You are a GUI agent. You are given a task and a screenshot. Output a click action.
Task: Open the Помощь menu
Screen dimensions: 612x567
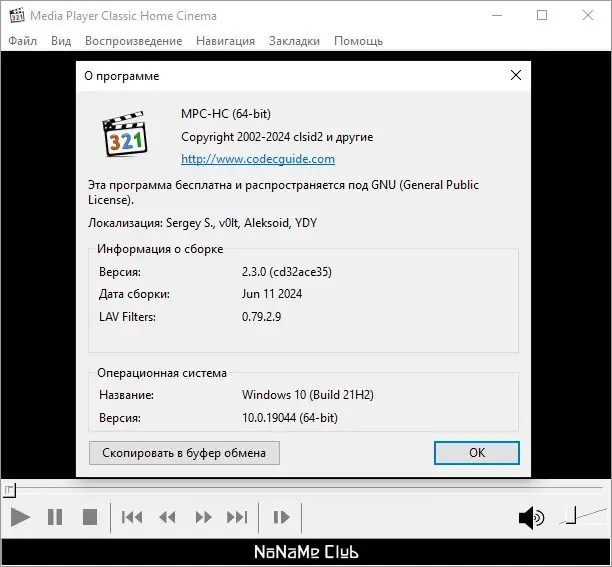(358, 41)
